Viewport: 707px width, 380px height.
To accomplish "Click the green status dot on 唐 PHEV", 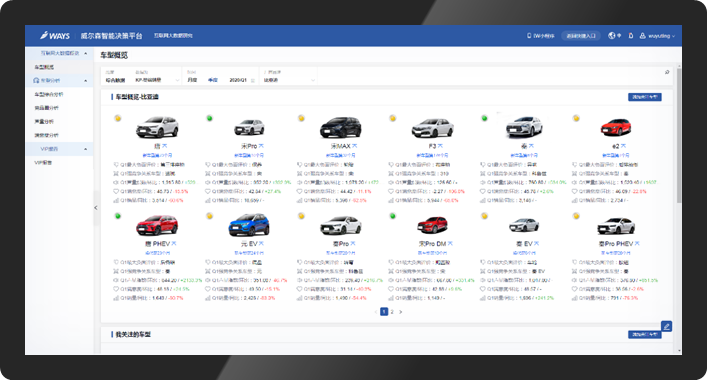I will 118,216.
